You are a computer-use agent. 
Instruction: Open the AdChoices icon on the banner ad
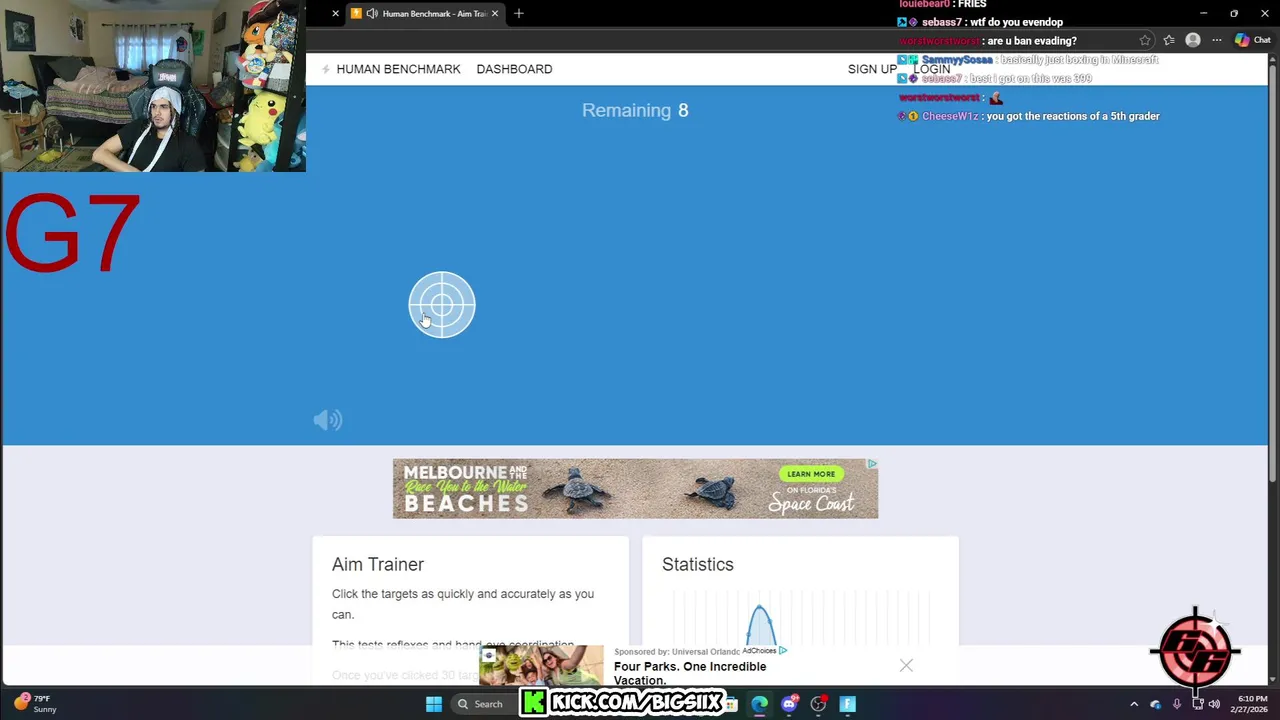pyautogui.click(x=872, y=464)
